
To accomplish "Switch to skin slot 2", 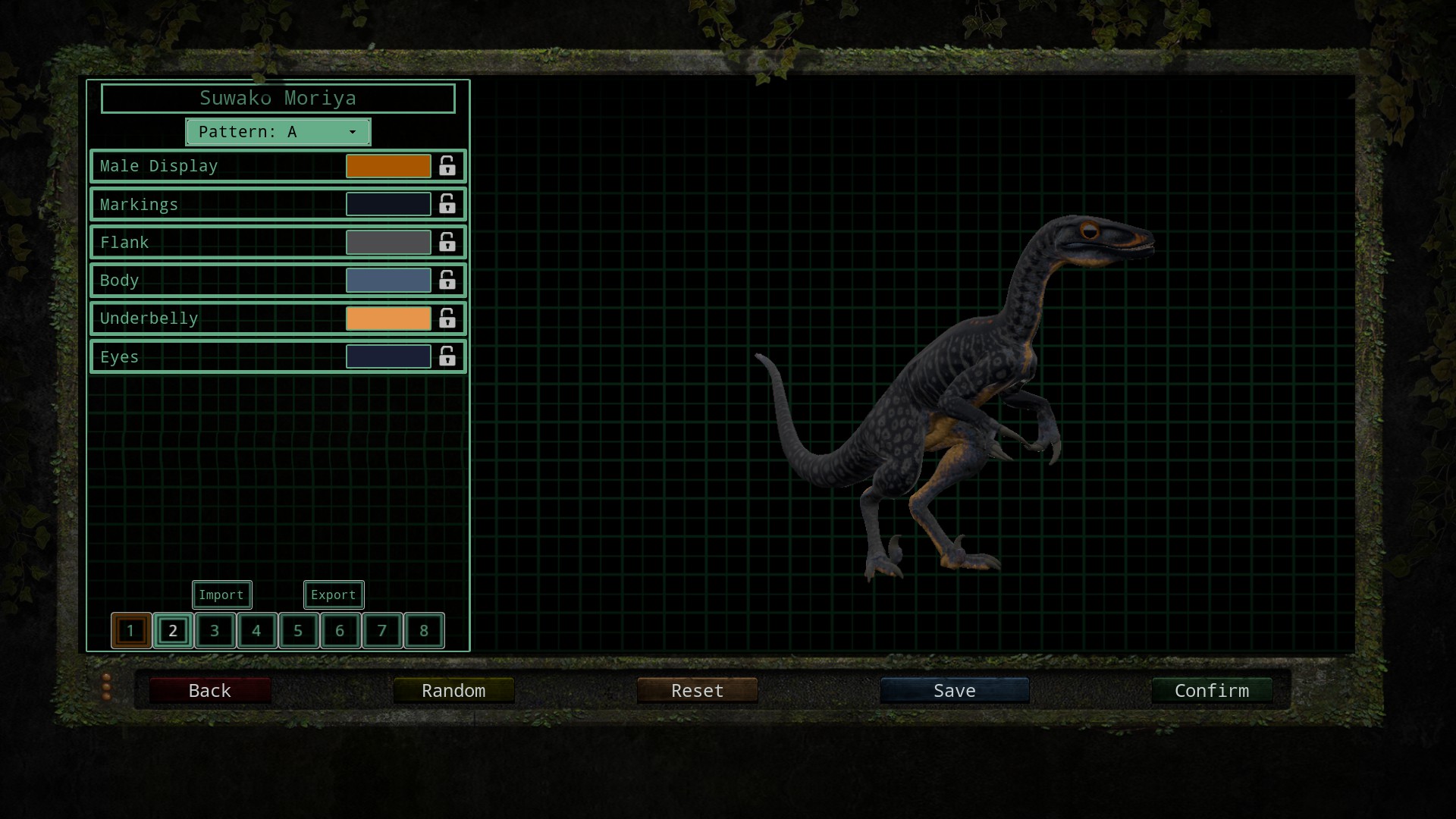I will tap(173, 630).
